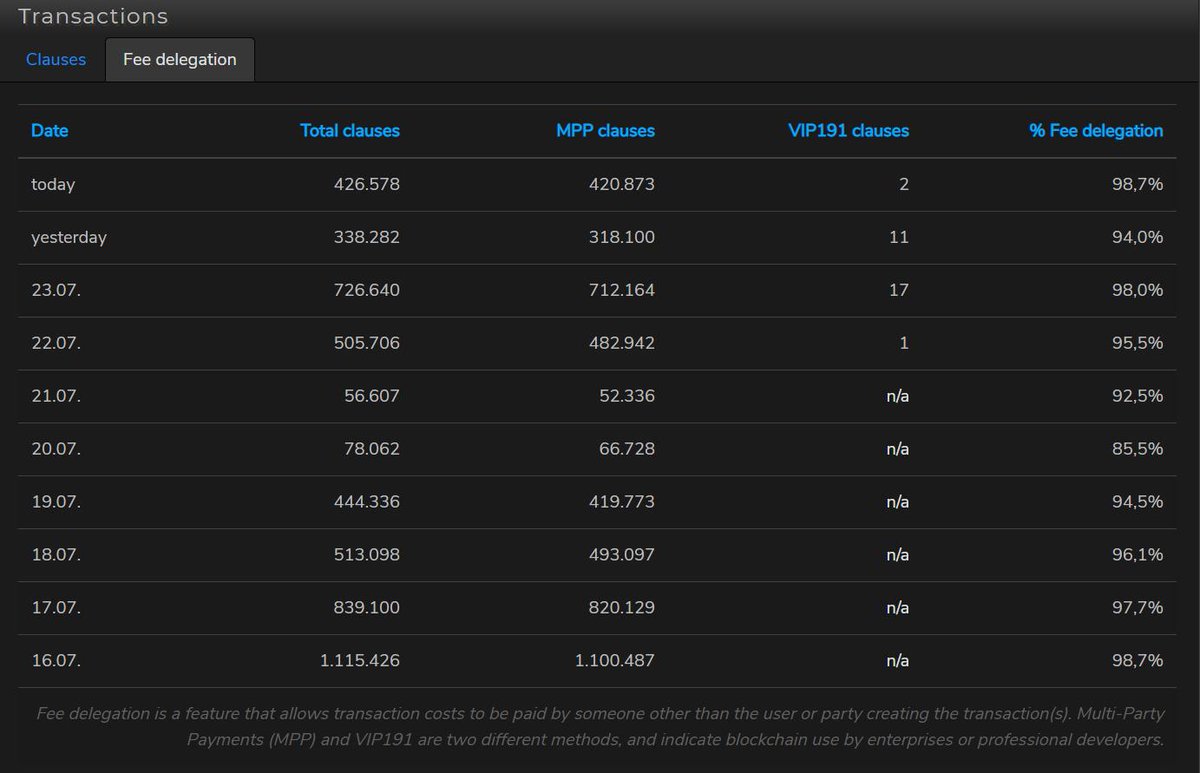Viewport: 1200px width, 773px height.
Task: Click VIP191 value 1 in 22.07. row
Action: 904,343
